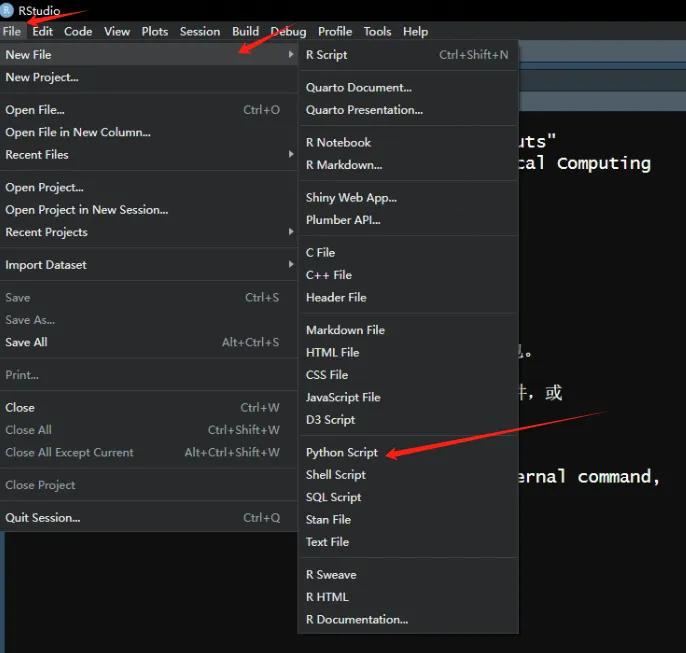686x653 pixels.
Task: Open the Help menu
Action: [x=415, y=31]
